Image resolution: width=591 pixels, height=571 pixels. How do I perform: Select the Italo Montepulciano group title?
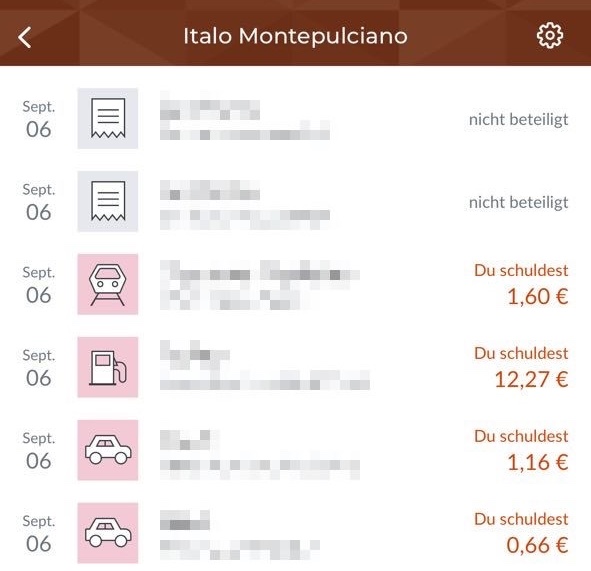click(295, 36)
